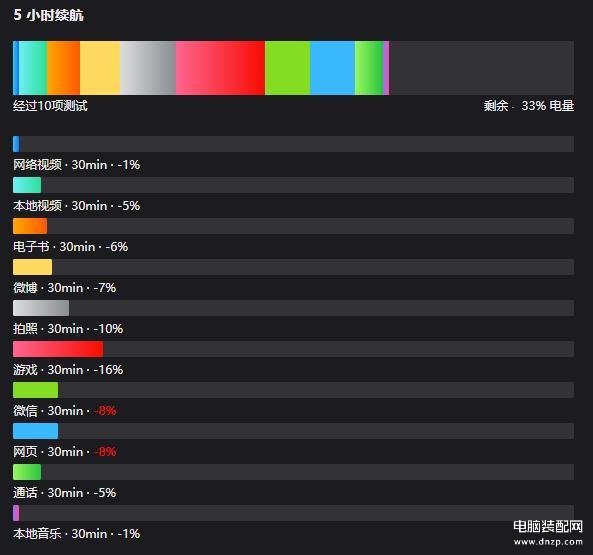Click the red -8% value beside 微信
The height and width of the screenshot is (555, 593).
point(105,411)
